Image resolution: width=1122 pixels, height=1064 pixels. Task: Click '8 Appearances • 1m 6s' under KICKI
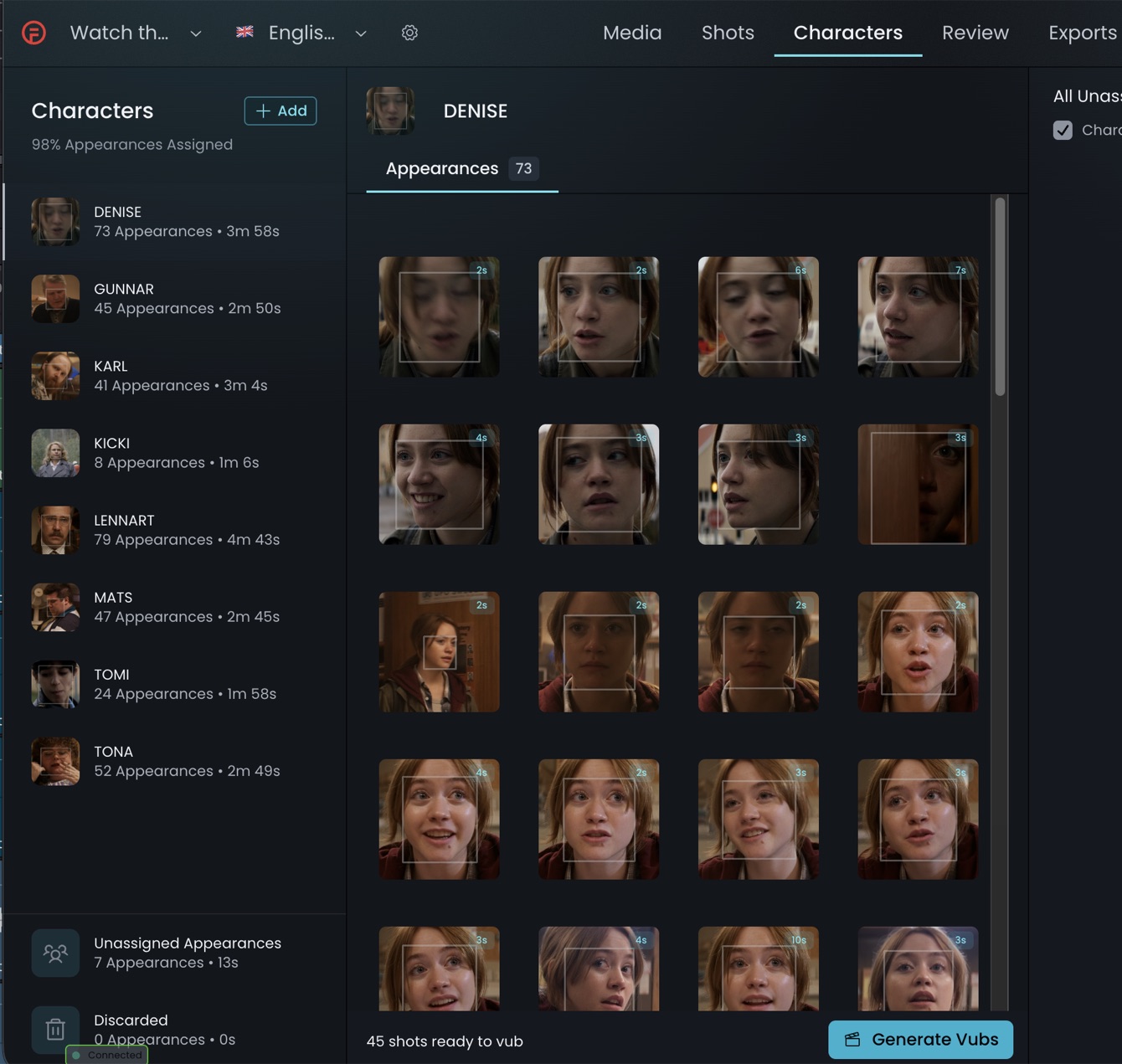click(x=177, y=463)
